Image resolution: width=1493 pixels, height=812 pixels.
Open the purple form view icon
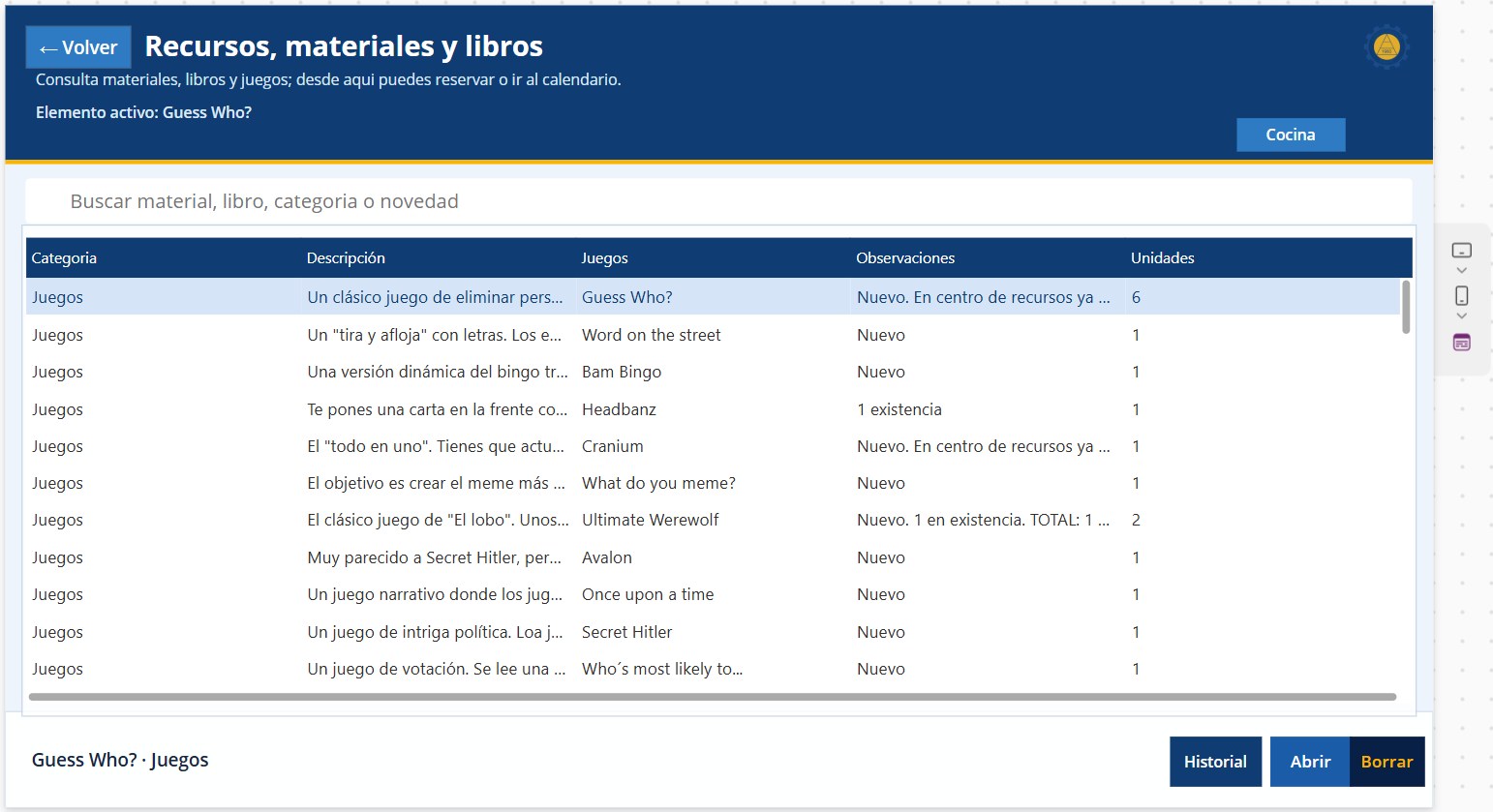coord(1462,342)
